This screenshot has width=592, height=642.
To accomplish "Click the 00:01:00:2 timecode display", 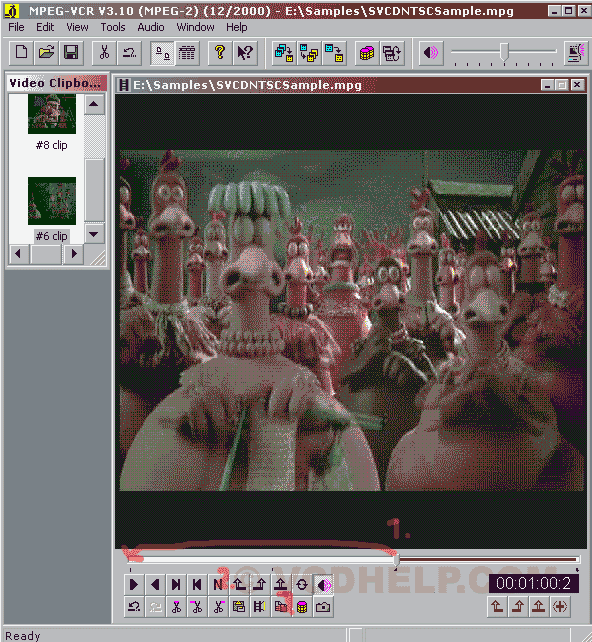I will pyautogui.click(x=533, y=583).
